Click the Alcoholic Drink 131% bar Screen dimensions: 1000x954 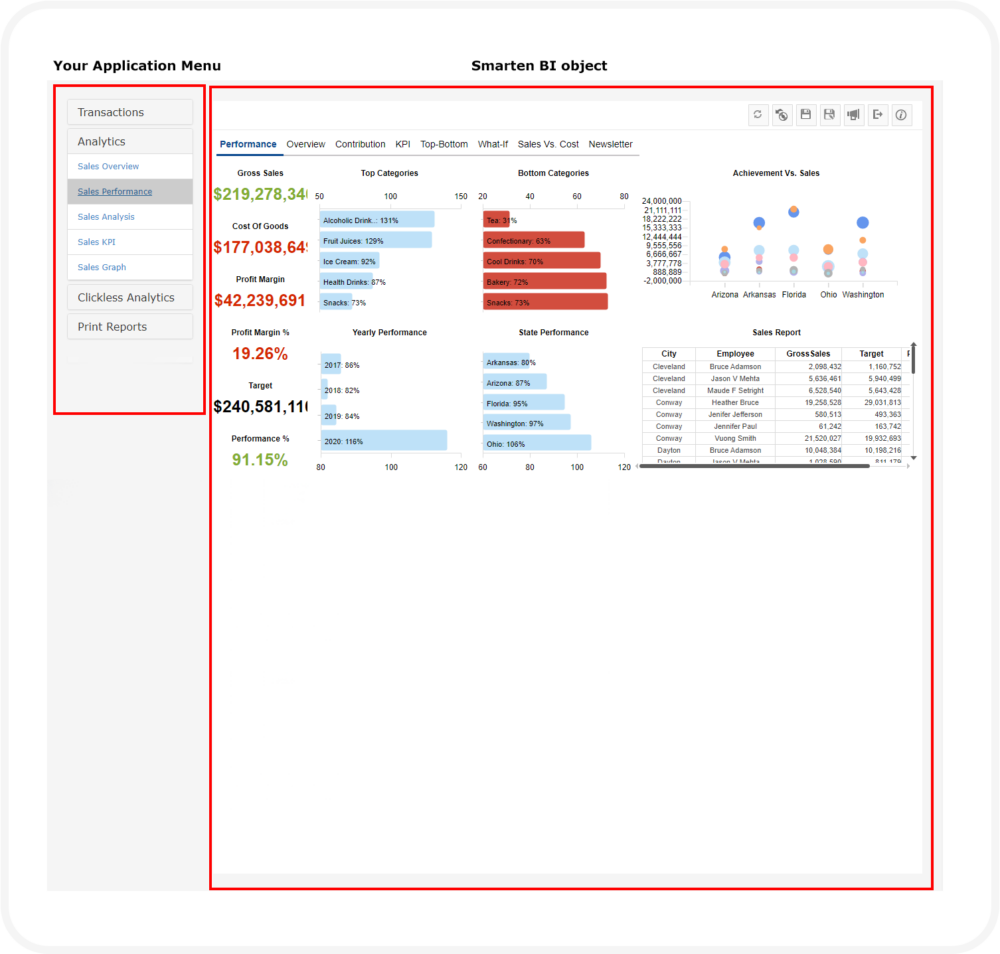[x=377, y=220]
